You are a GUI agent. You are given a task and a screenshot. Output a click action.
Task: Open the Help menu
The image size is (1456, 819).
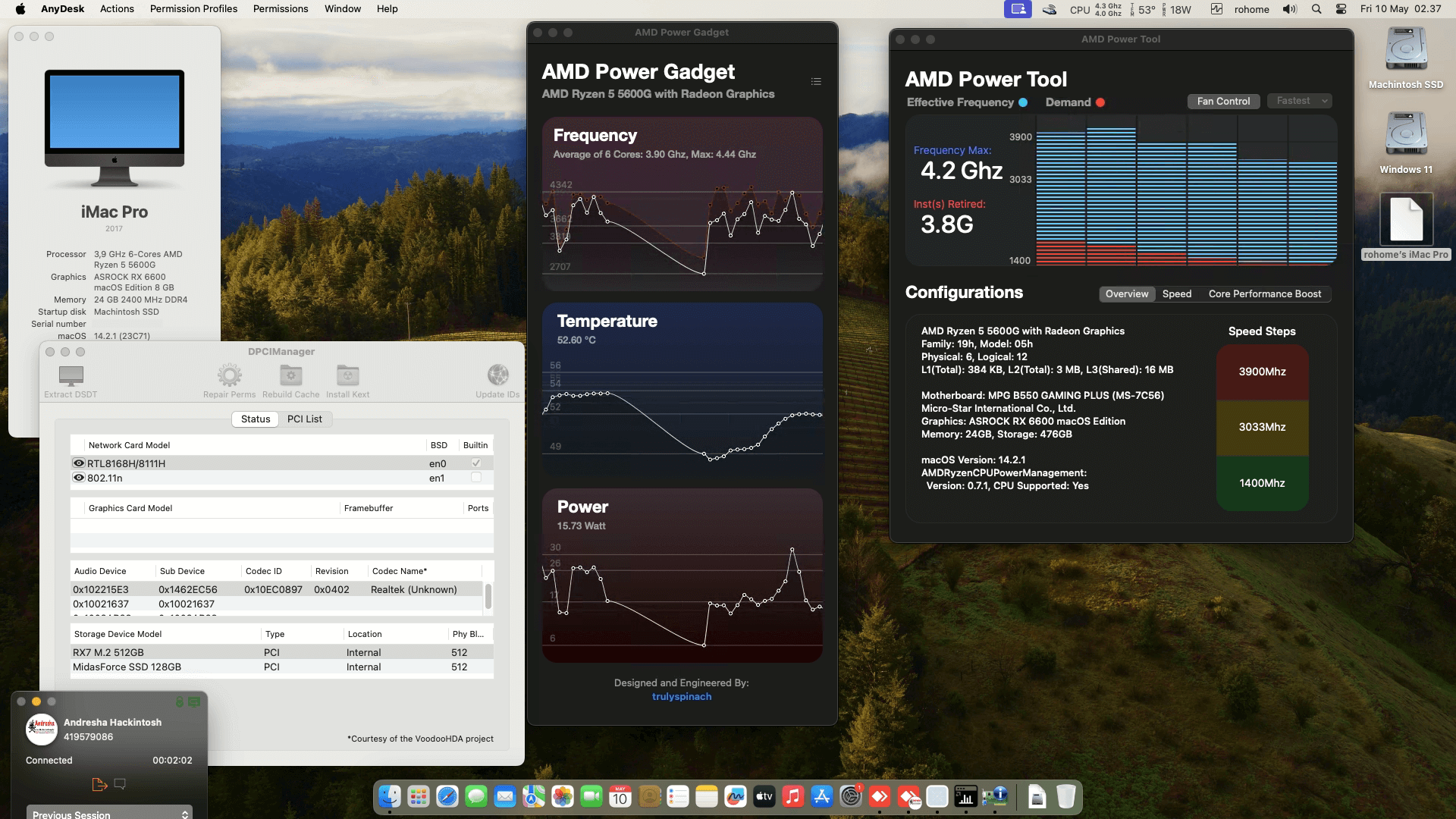[387, 9]
